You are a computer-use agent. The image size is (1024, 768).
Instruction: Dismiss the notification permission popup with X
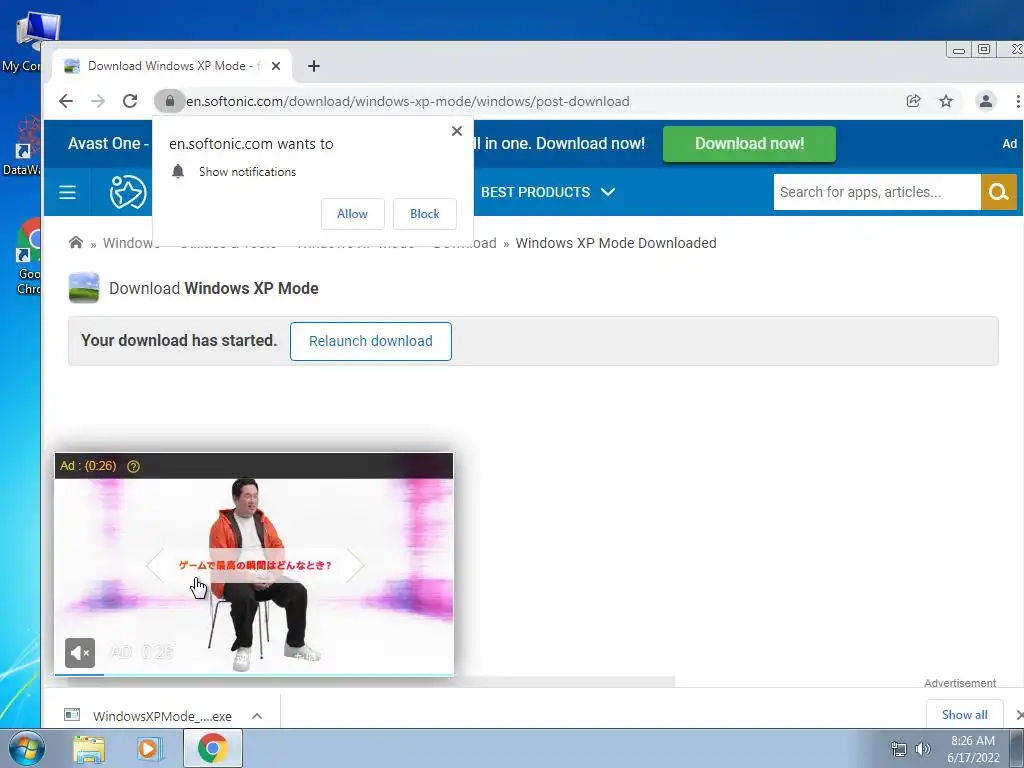pos(457,131)
